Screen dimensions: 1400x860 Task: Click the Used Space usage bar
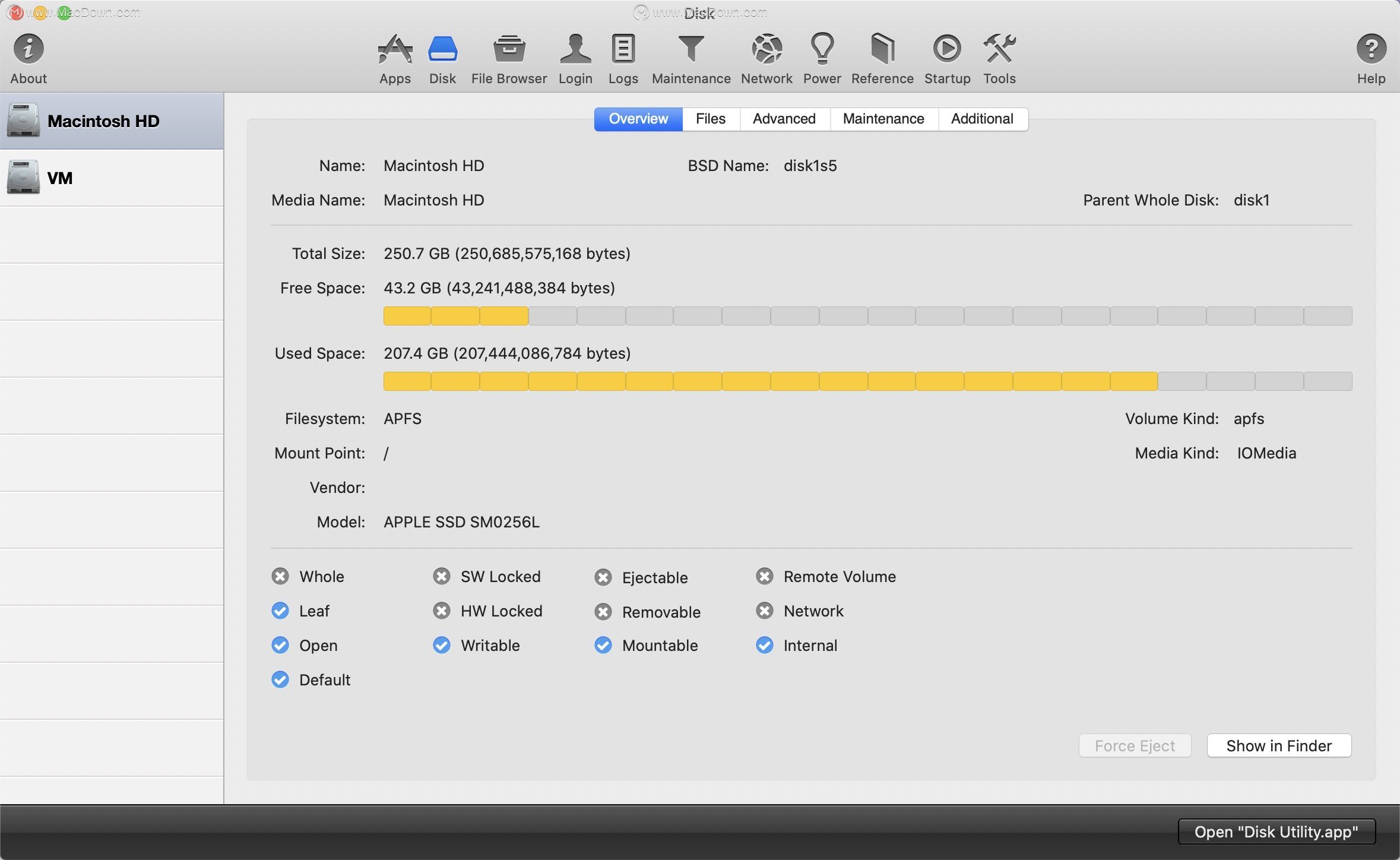[867, 381]
